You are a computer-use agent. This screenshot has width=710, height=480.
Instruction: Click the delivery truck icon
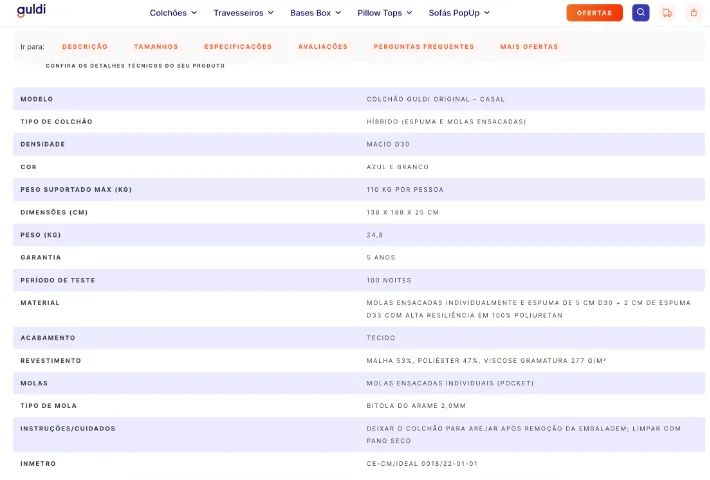[667, 13]
